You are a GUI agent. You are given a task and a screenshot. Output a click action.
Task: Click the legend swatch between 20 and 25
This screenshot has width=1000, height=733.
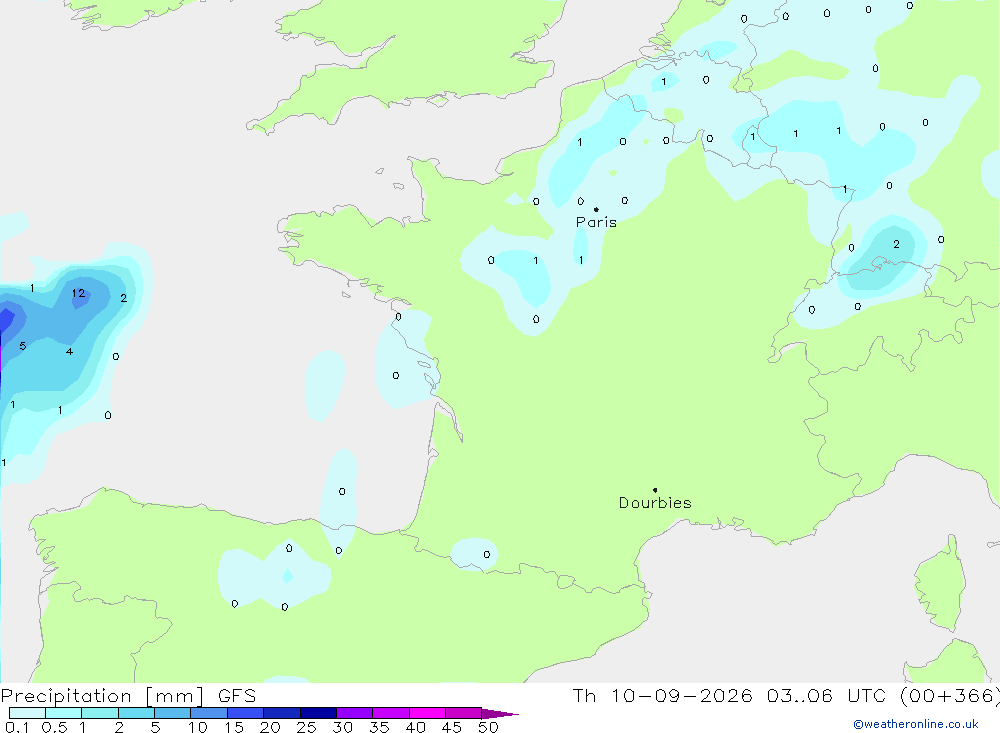point(282,713)
